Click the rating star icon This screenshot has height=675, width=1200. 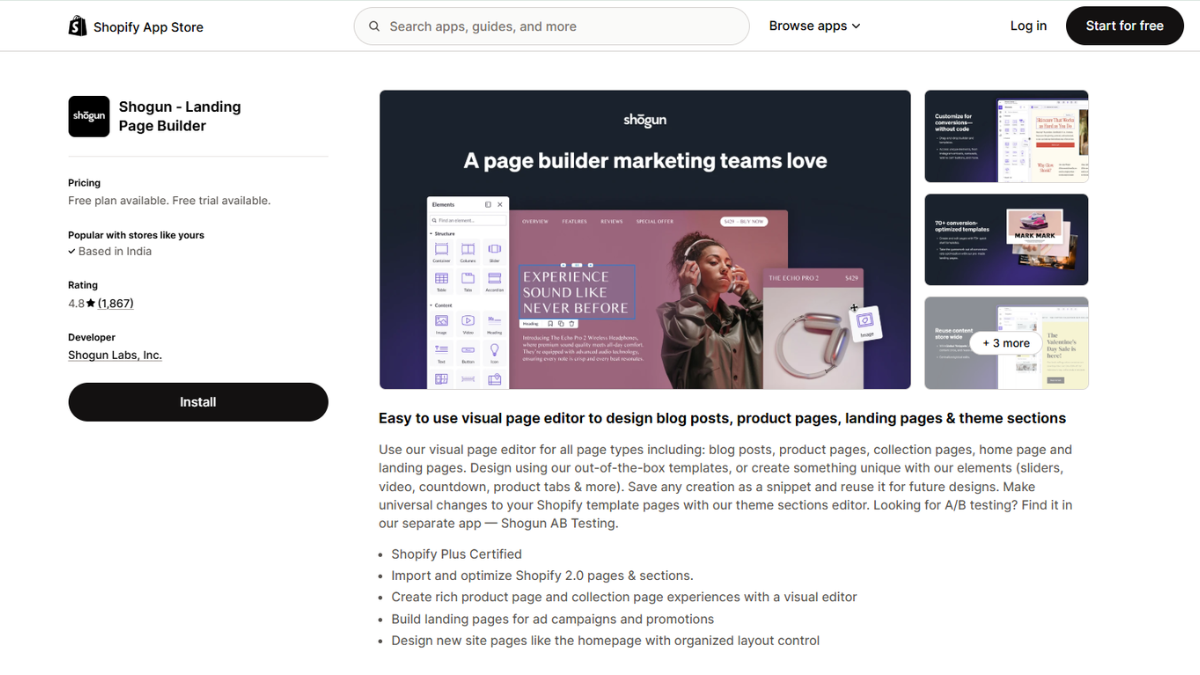91,303
